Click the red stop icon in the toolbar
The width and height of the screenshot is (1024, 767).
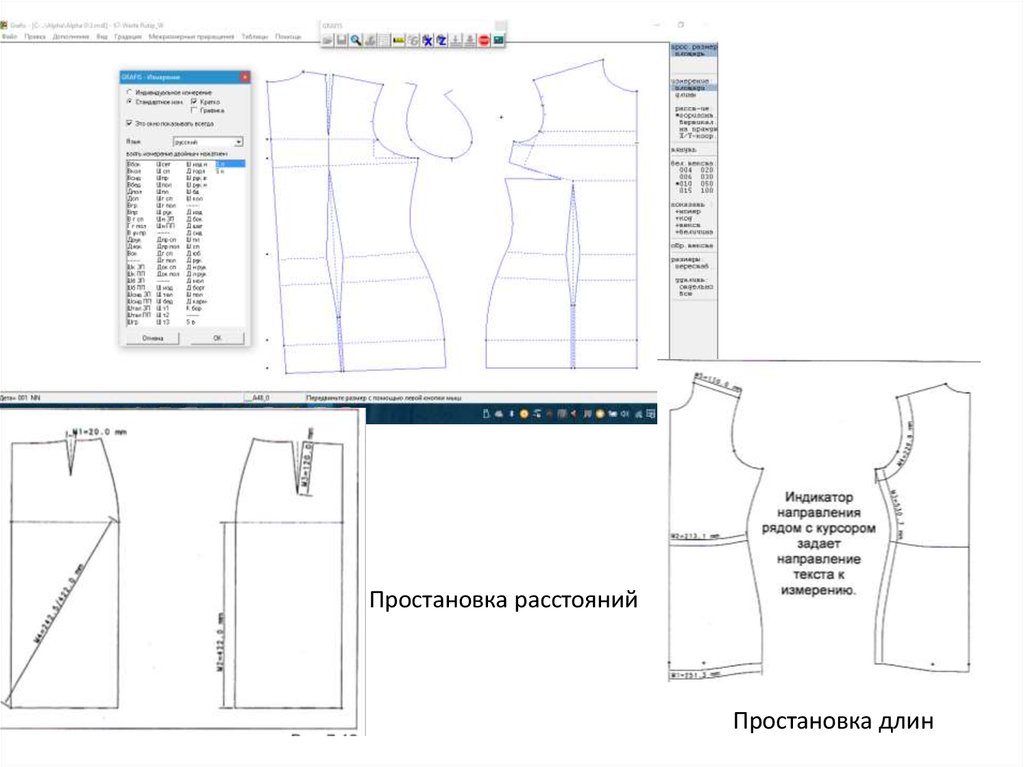(484, 41)
